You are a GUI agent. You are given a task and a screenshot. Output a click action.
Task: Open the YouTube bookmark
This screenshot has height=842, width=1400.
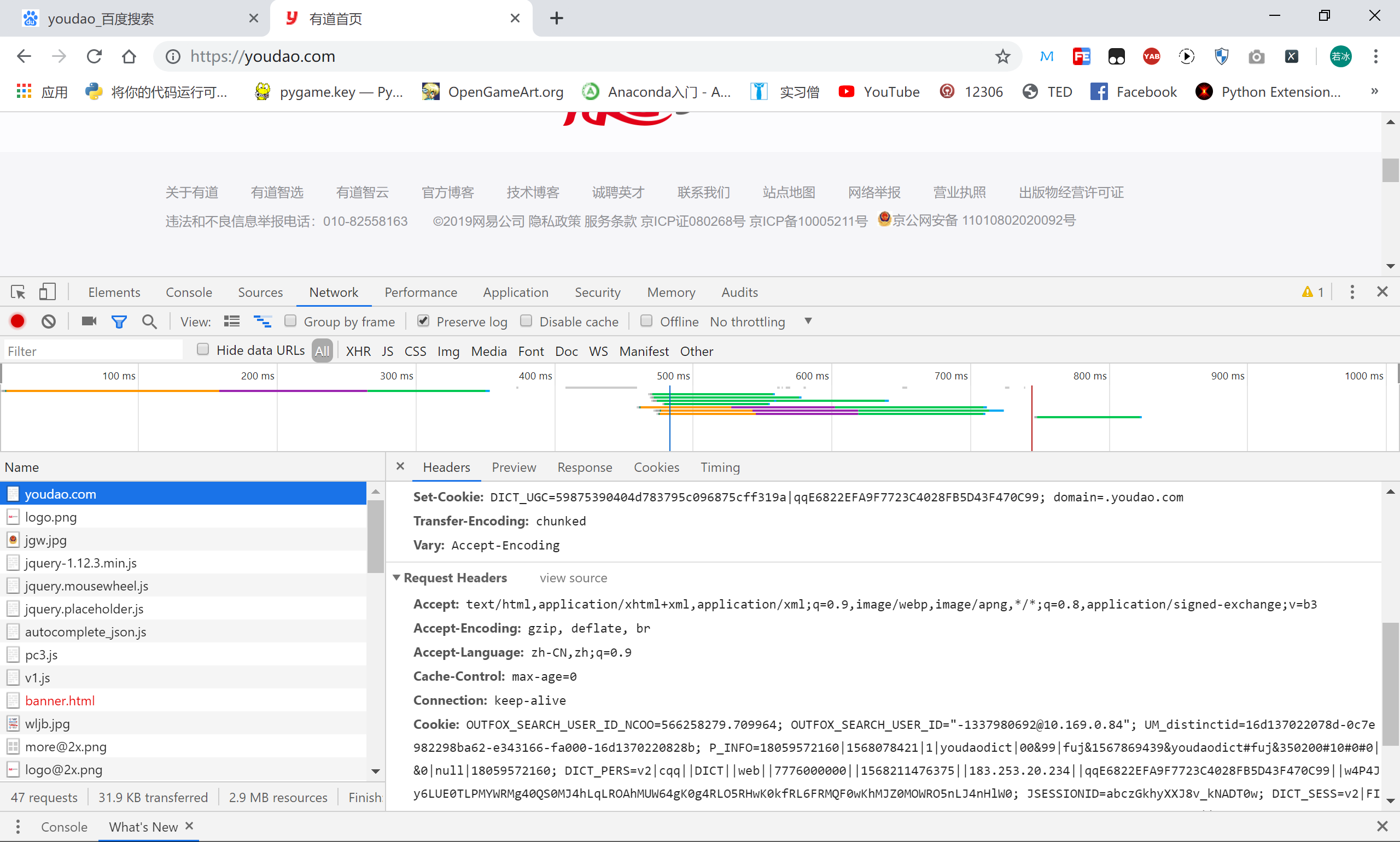[878, 91]
